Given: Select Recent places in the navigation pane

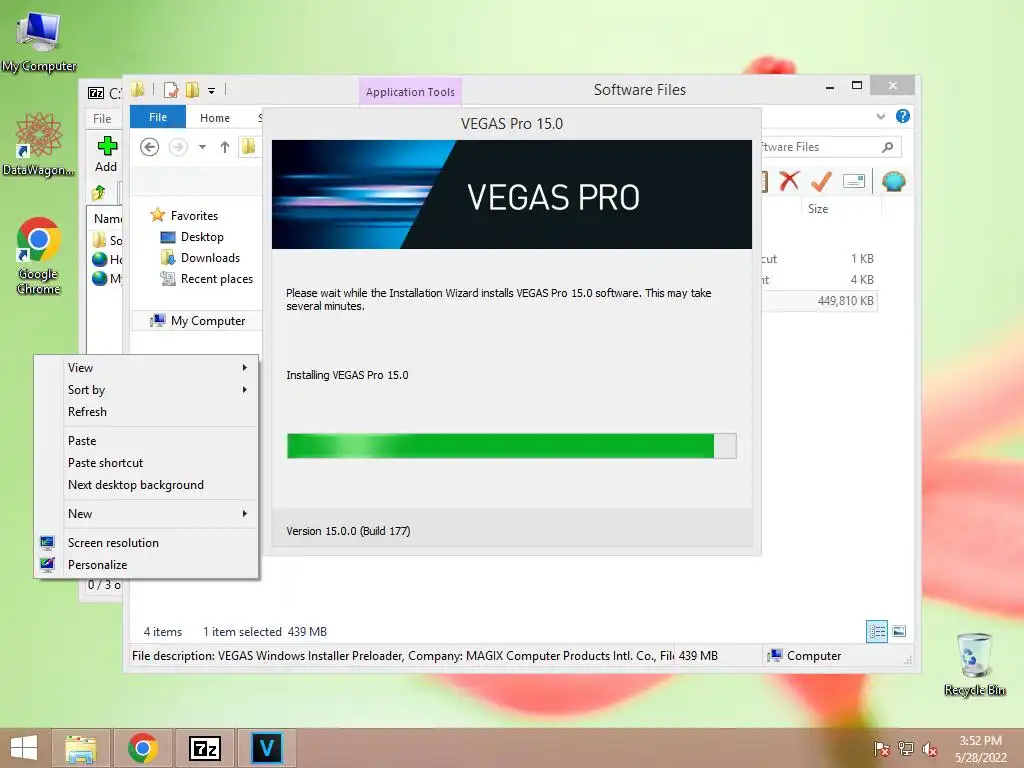Looking at the screenshot, I should (x=216, y=279).
